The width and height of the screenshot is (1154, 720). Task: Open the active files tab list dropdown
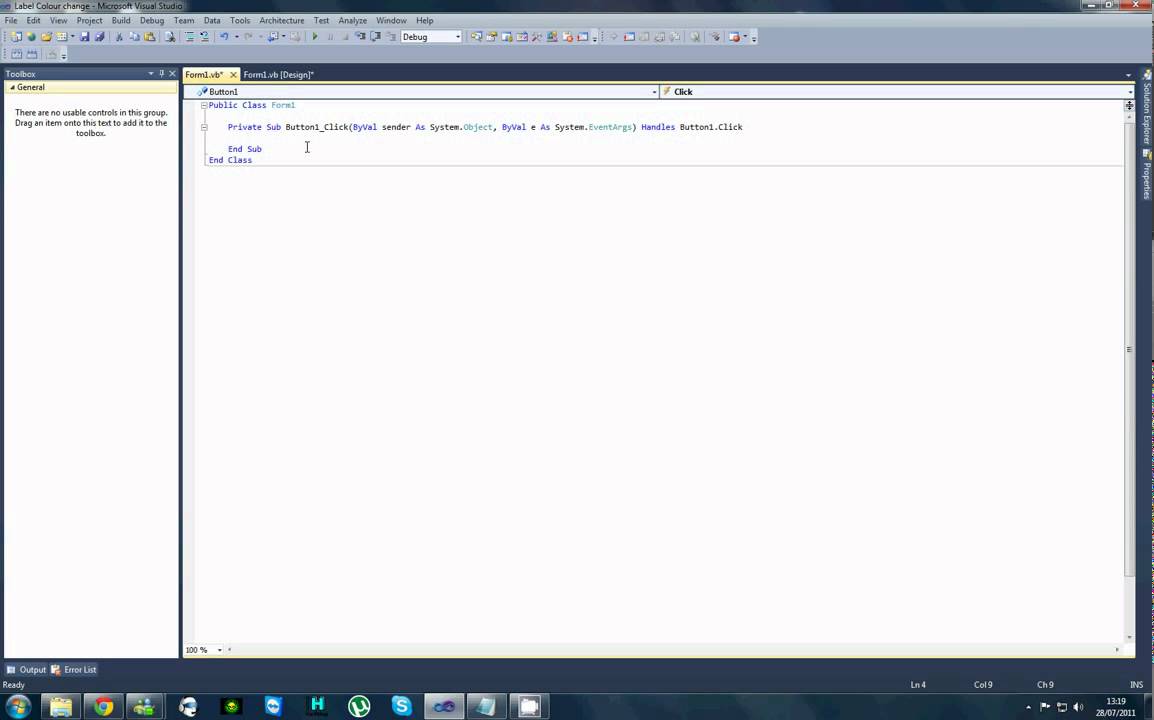(x=1128, y=75)
